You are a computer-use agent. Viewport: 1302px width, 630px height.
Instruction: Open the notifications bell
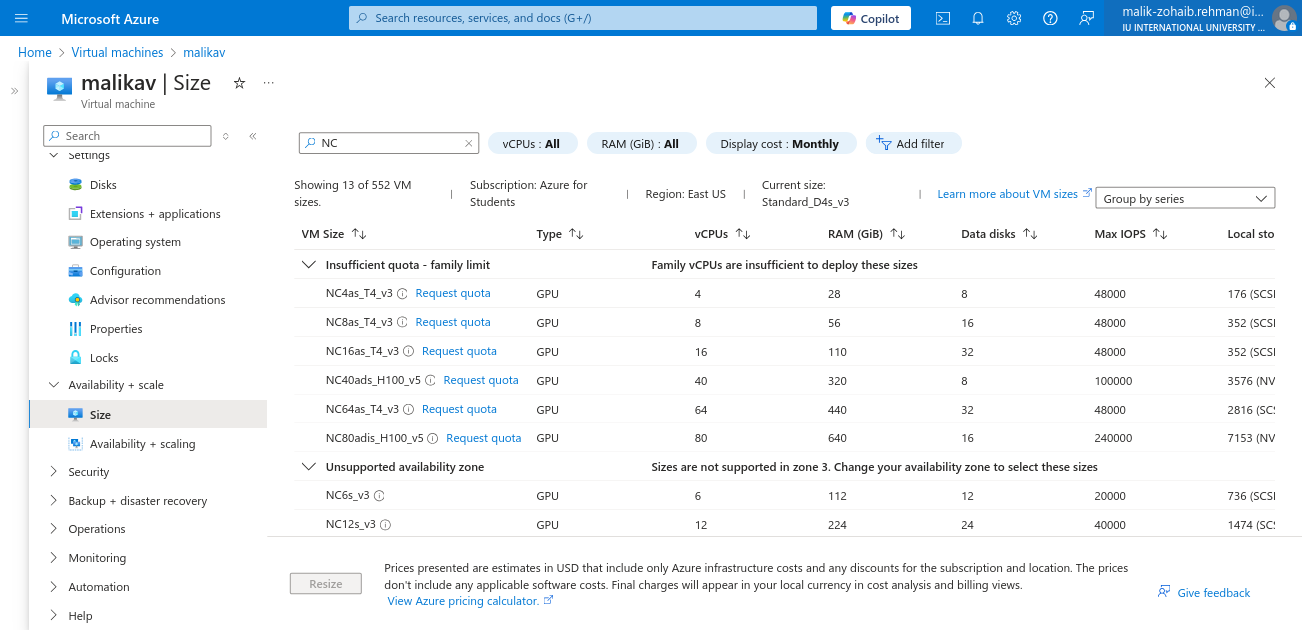(x=978, y=18)
